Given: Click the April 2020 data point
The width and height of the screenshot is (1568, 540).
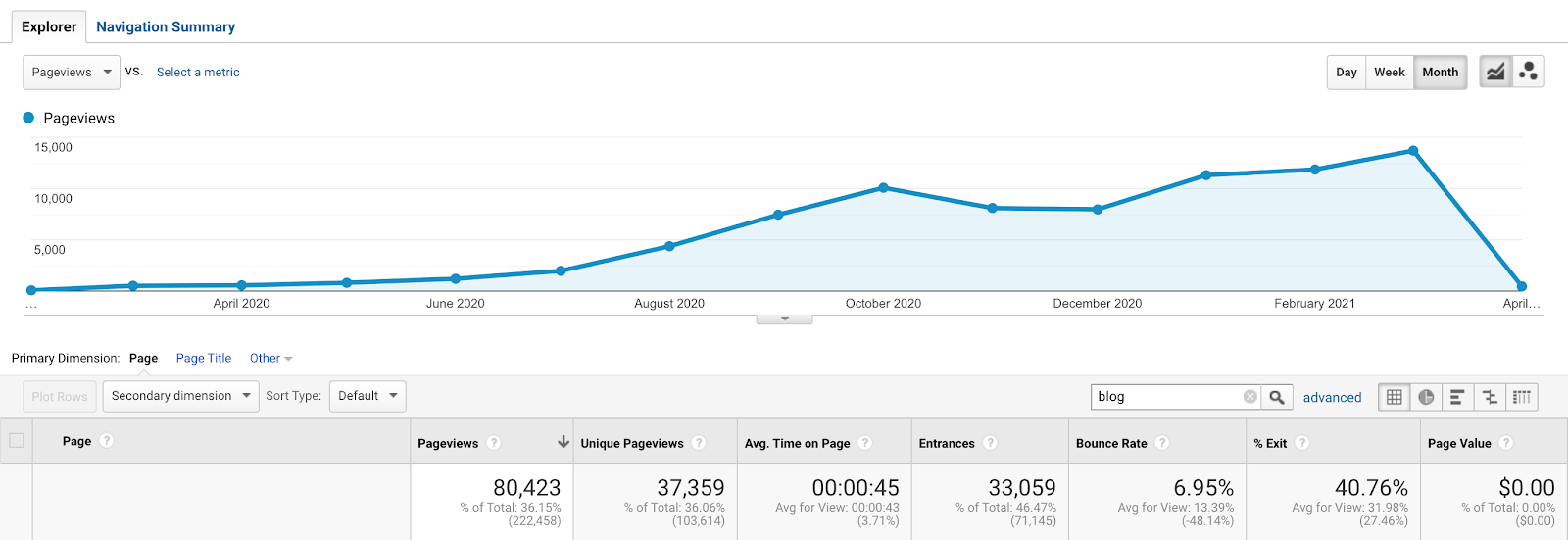Looking at the screenshot, I should 242,285.
